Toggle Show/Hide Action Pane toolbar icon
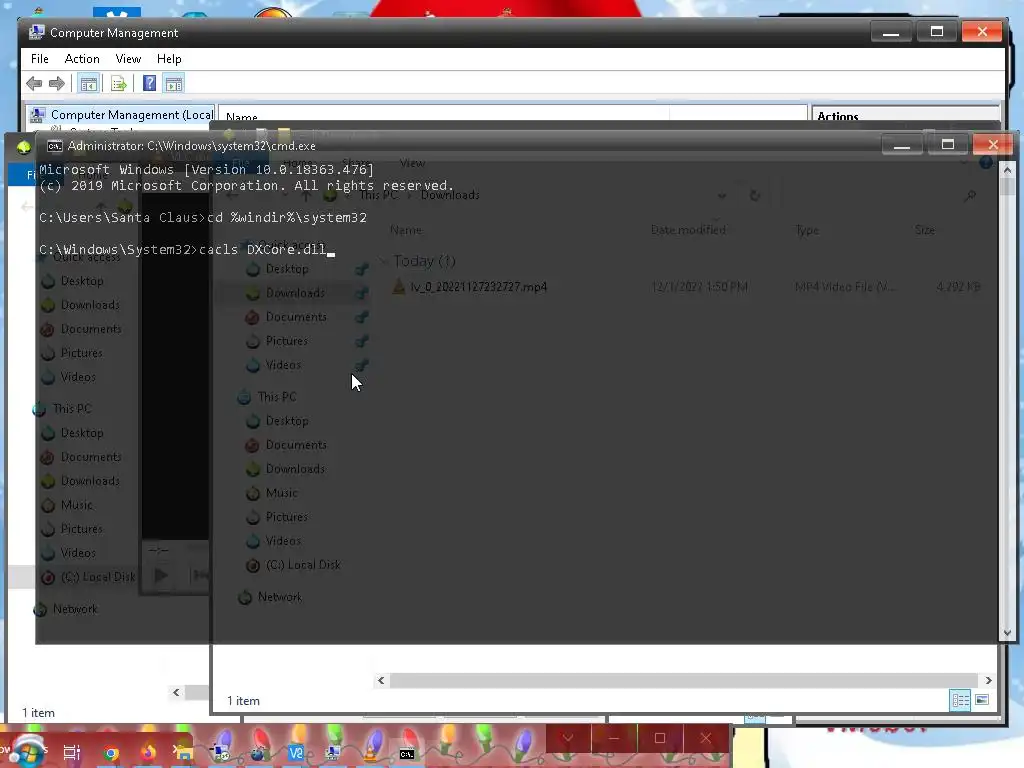 point(174,84)
